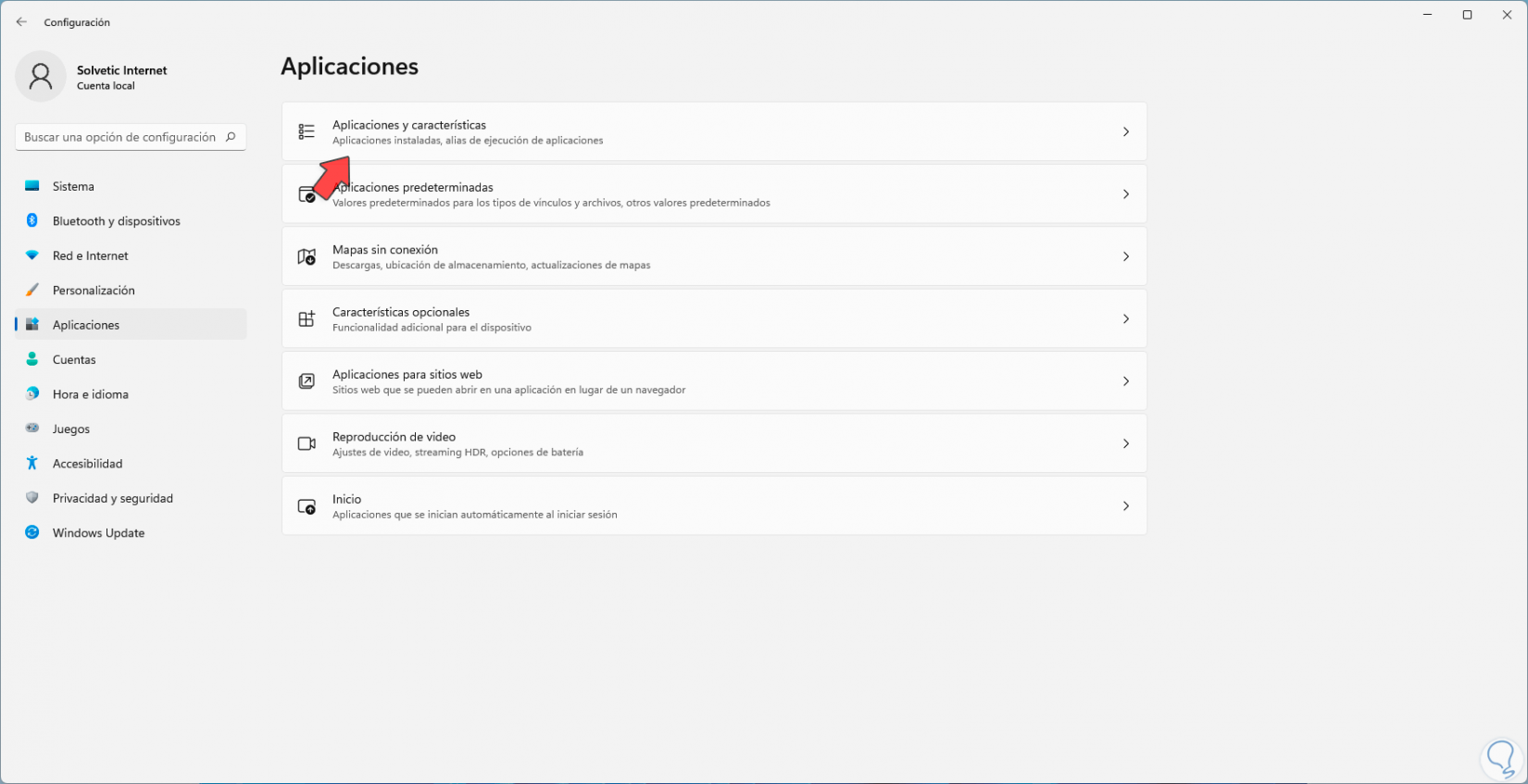Go to Sistema in the sidebar
Image resolution: width=1528 pixels, height=784 pixels.
point(73,187)
